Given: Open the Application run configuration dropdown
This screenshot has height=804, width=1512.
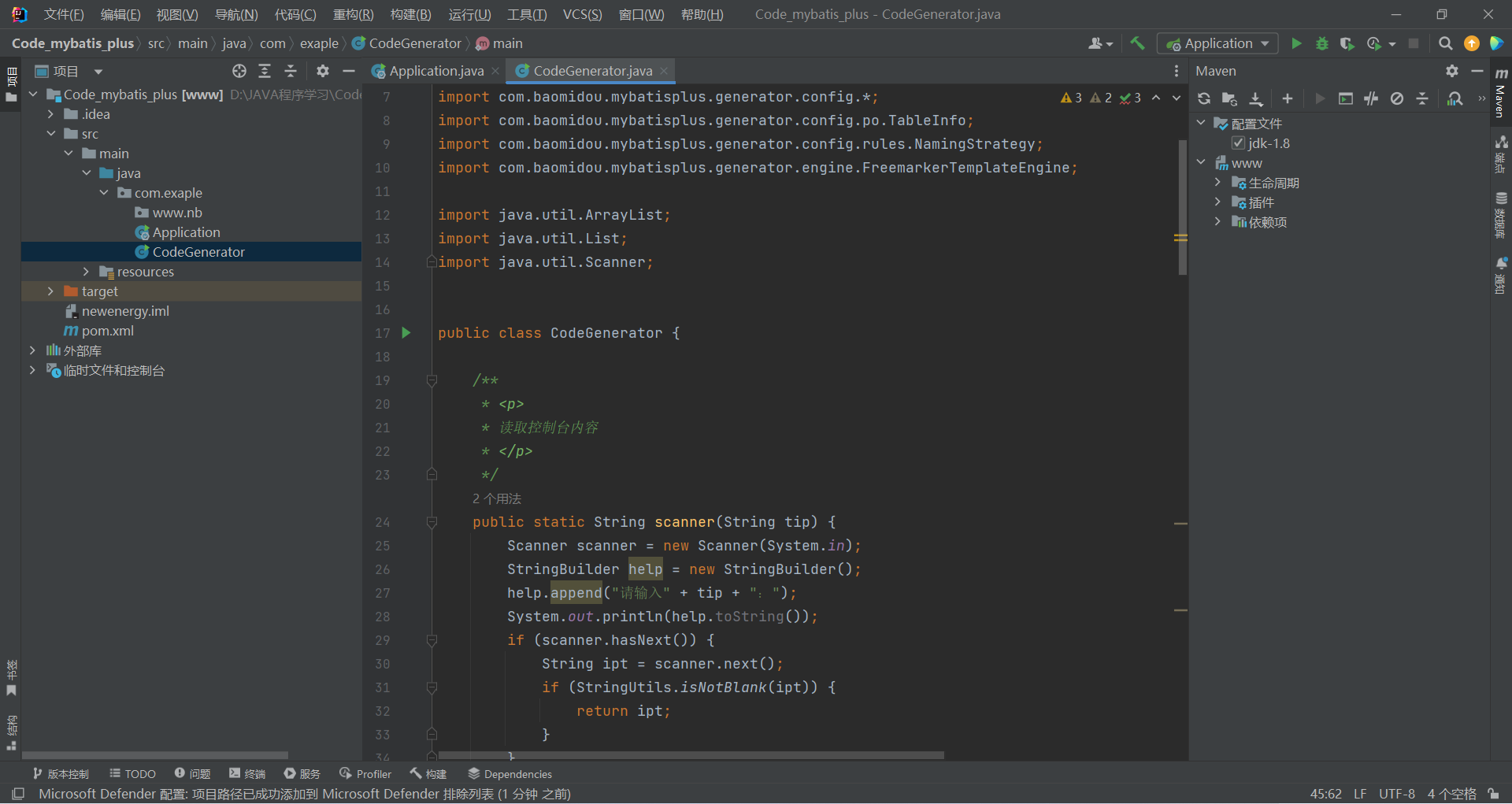Looking at the screenshot, I should (1217, 44).
